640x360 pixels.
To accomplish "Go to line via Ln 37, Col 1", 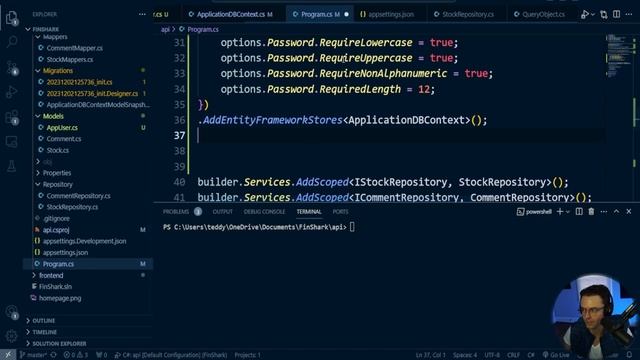I will tap(431, 355).
